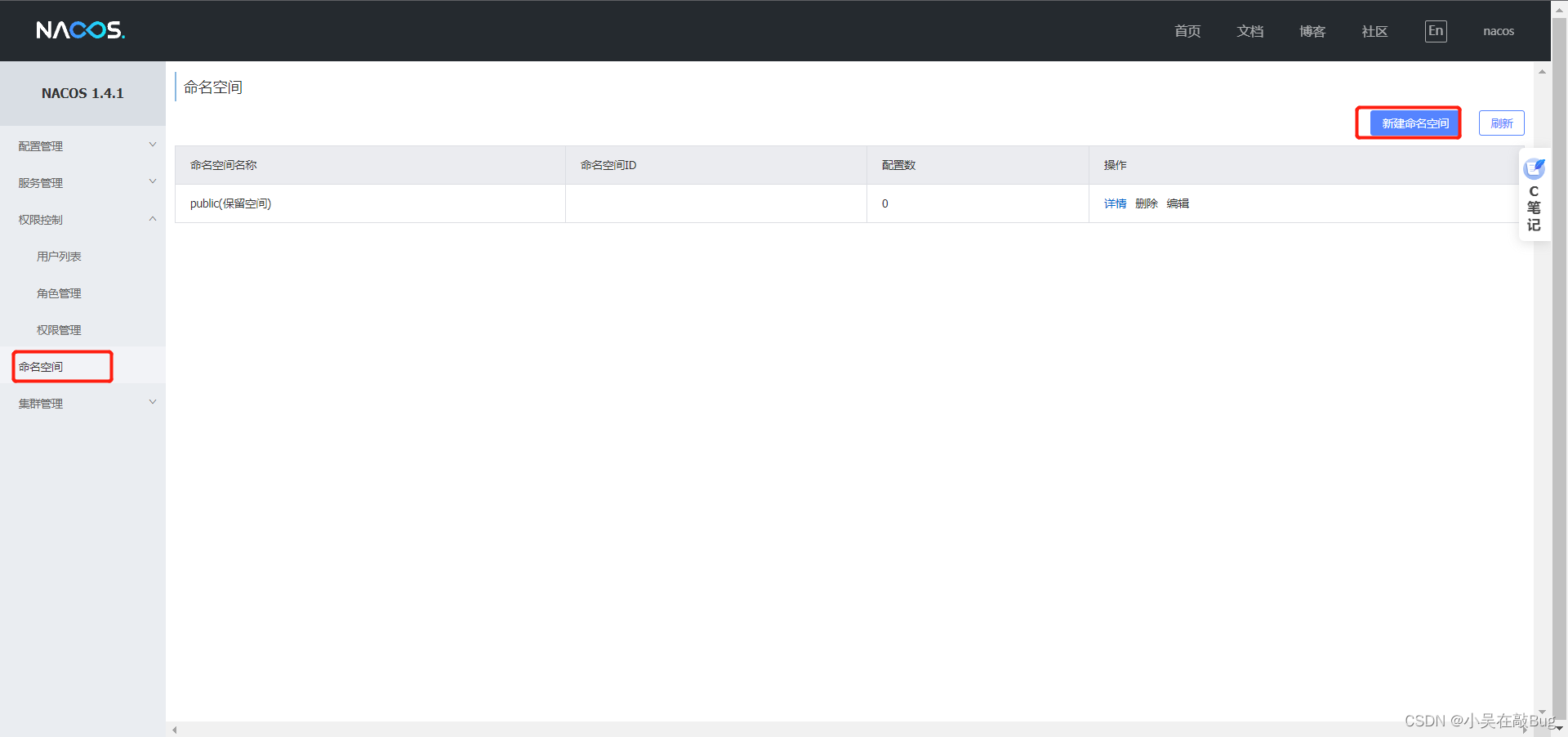Open the C笔记 note widget
The height and width of the screenshot is (737, 1568).
(x=1534, y=194)
